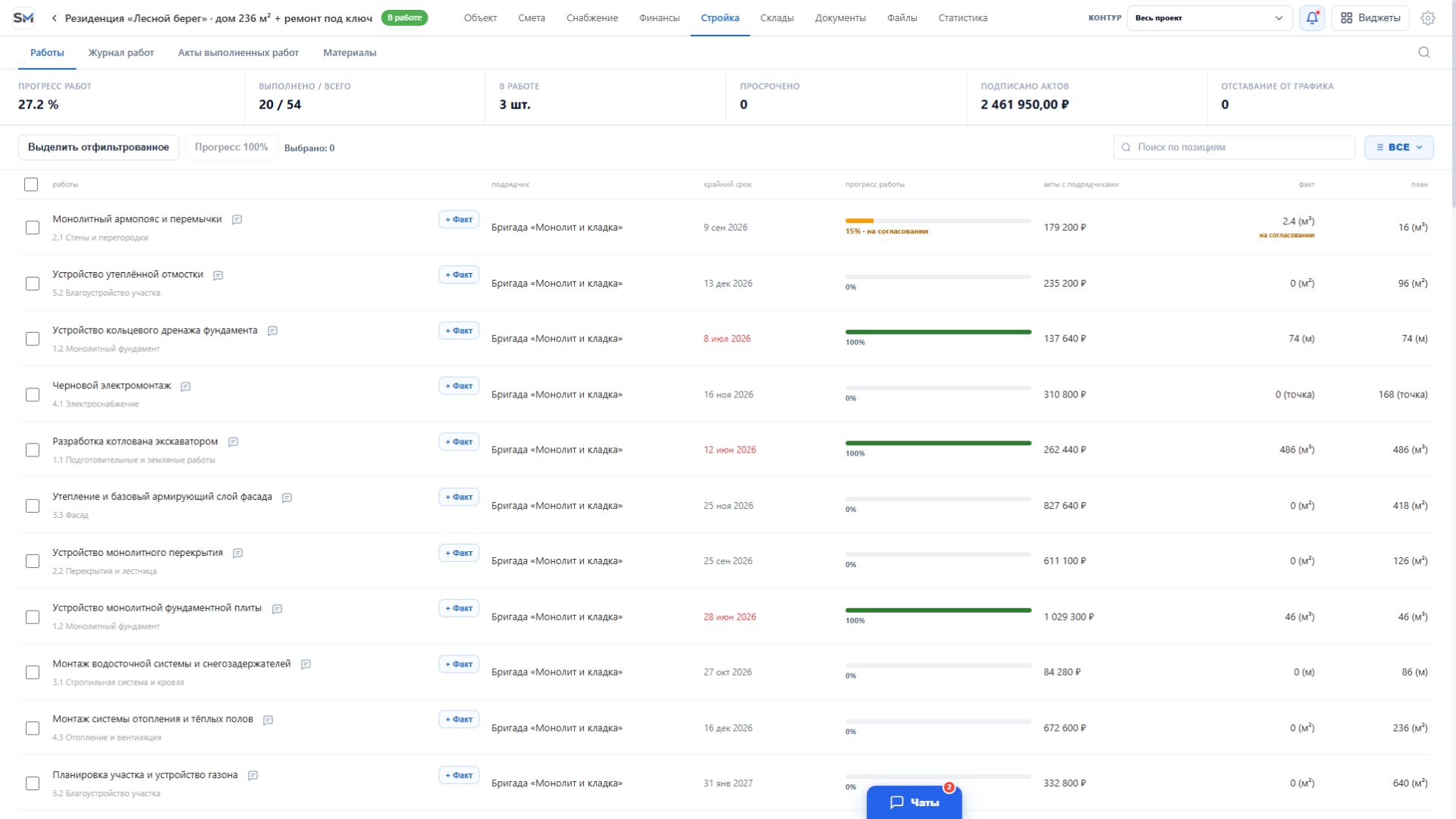Open comment icon for Устройство утеплённой отмостки
This screenshot has height=819, width=1456.
(x=218, y=275)
